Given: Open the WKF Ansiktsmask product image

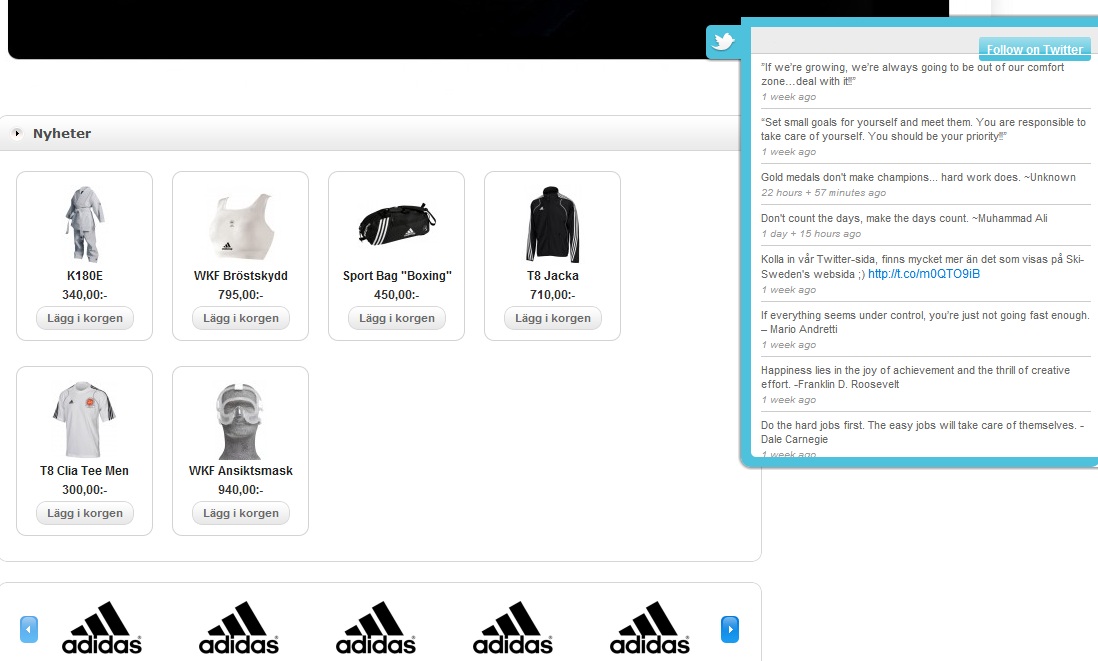Looking at the screenshot, I should 240,421.
